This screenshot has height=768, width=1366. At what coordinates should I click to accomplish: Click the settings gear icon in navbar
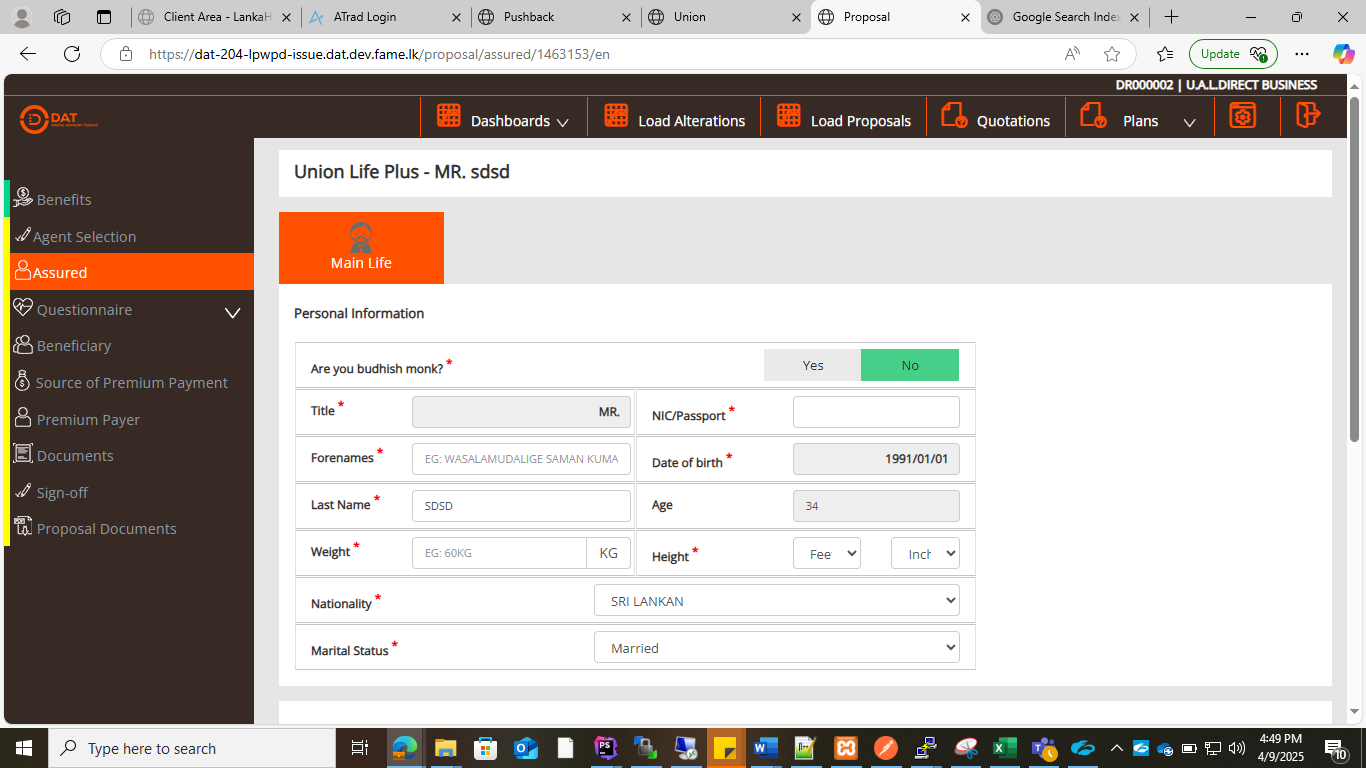pyautogui.click(x=1242, y=116)
